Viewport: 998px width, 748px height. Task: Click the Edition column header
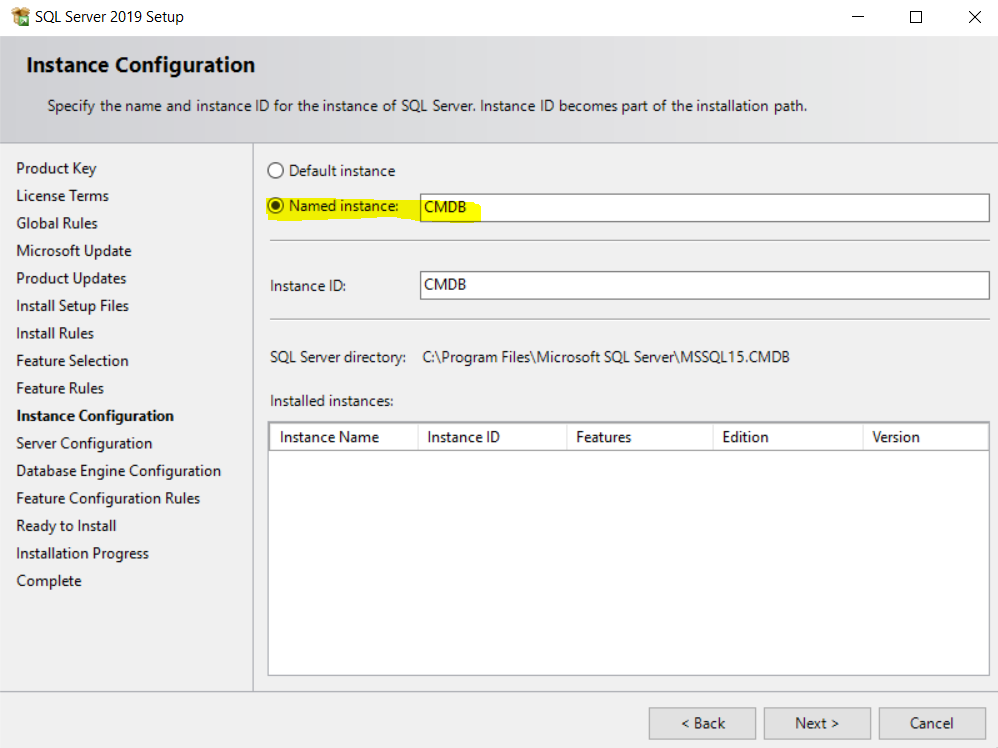point(788,437)
